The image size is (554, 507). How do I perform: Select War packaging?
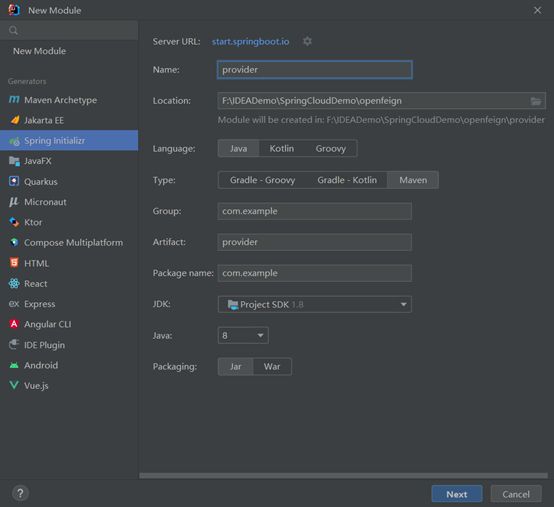[x=272, y=367]
